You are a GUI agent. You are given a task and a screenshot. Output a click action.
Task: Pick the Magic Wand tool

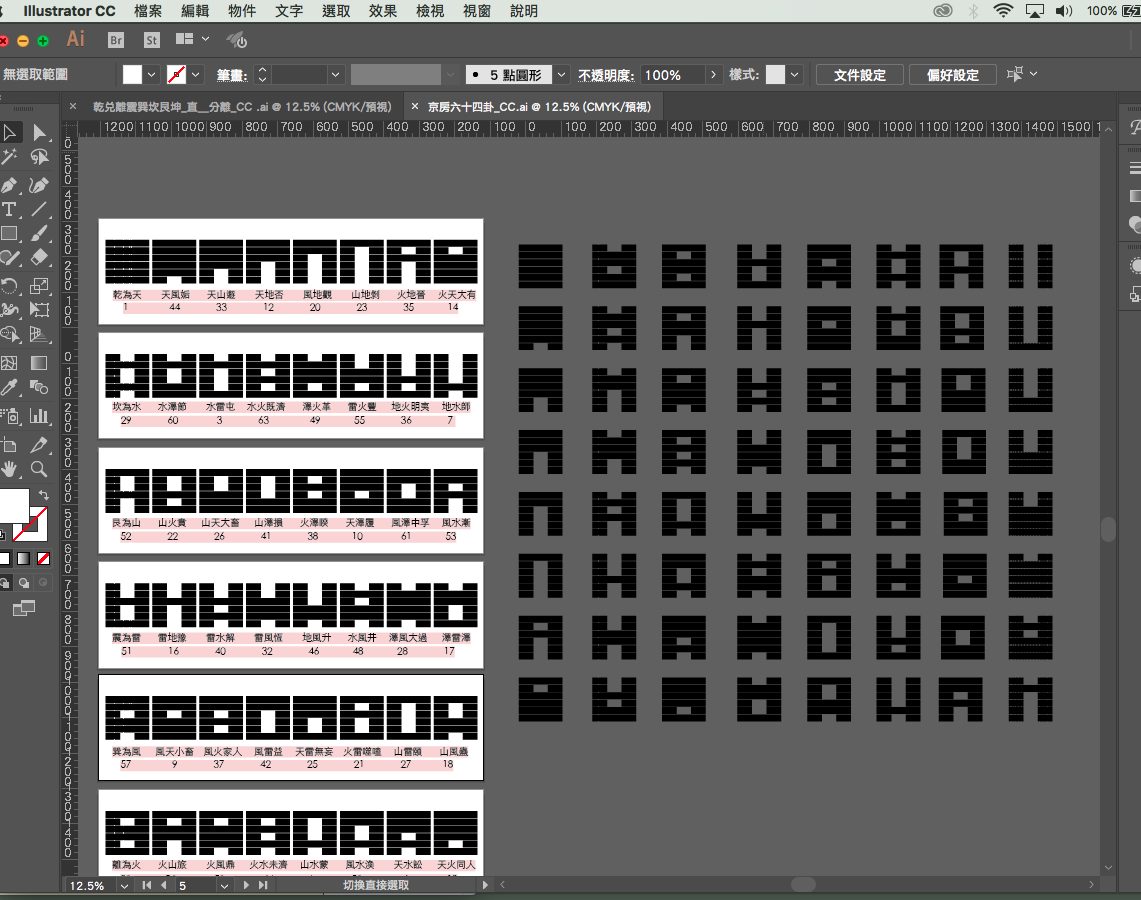9,157
